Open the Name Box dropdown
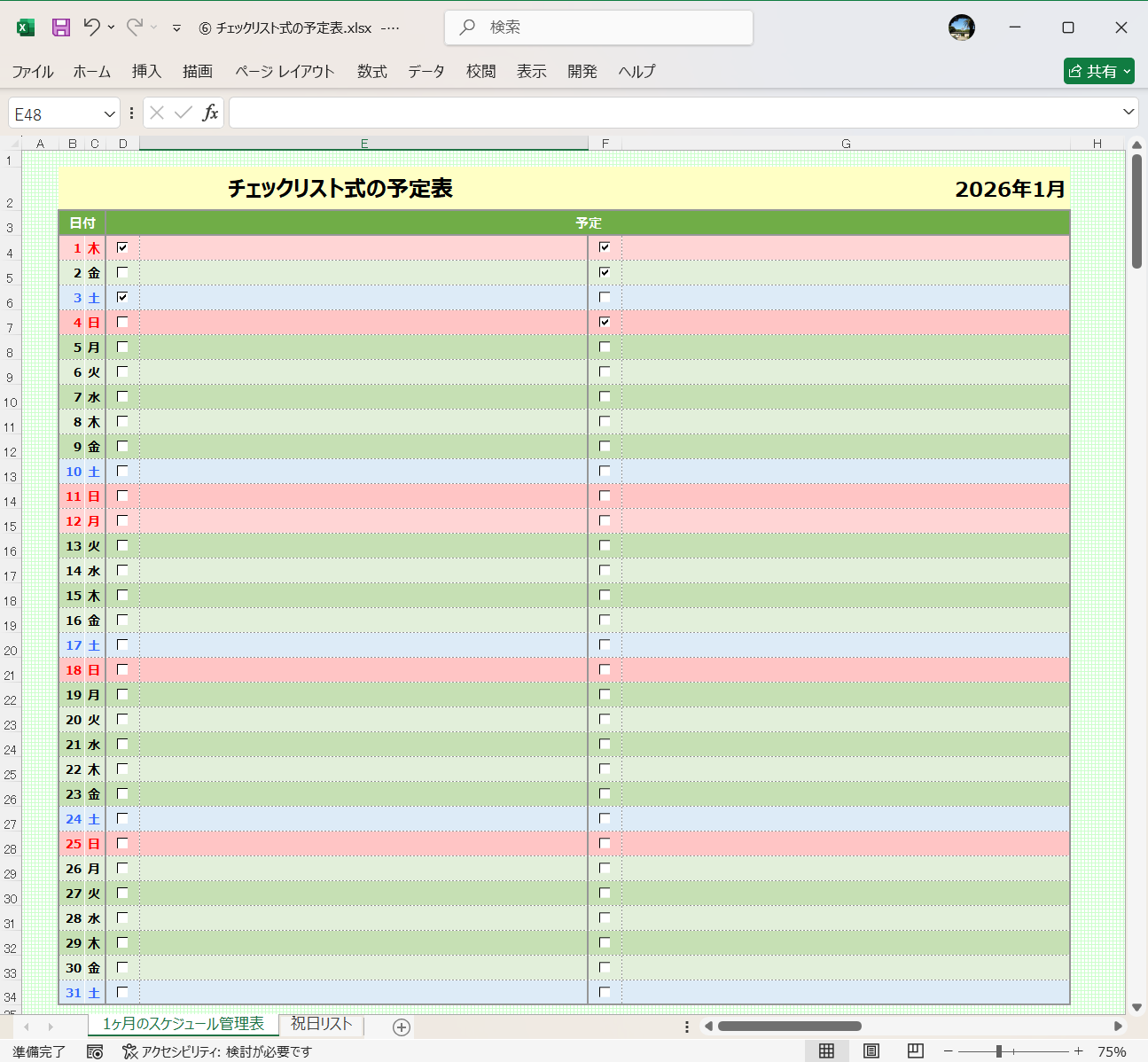Screen dimensions: 1148x1062 (x=108, y=113)
